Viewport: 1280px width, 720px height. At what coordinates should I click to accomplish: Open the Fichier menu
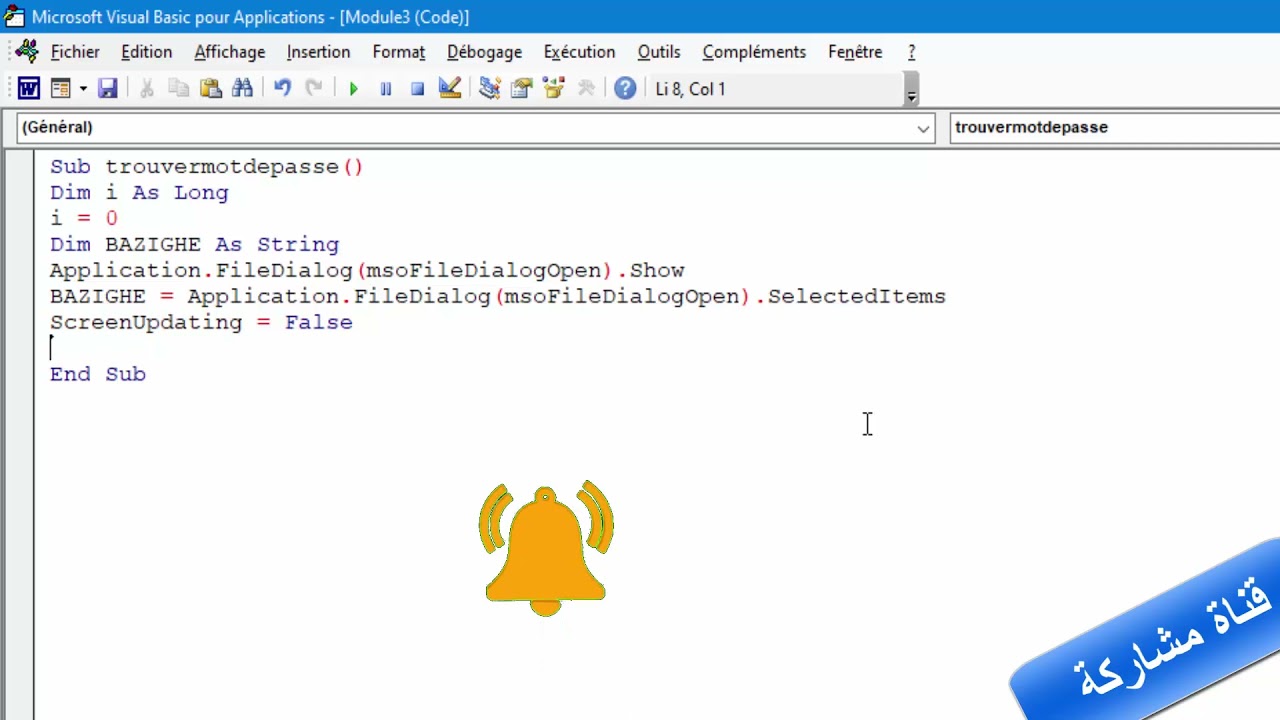(x=75, y=52)
